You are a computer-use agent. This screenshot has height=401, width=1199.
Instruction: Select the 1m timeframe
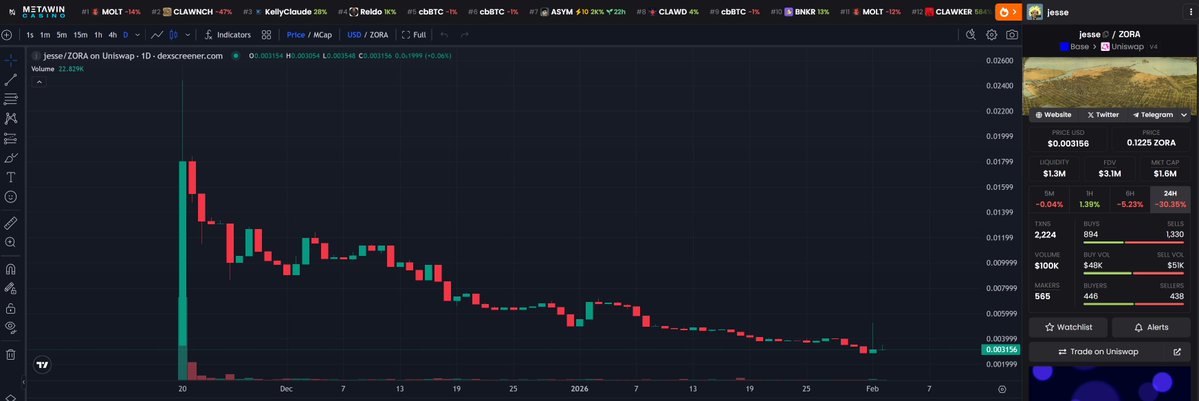point(45,35)
